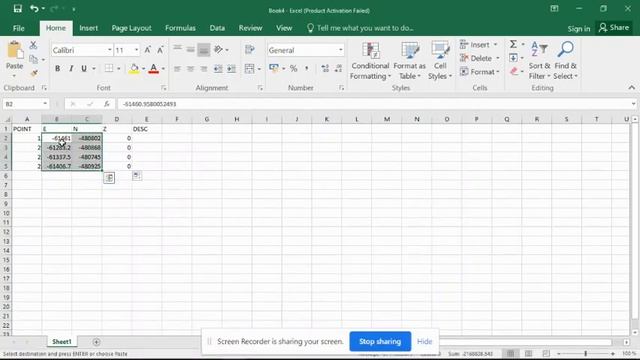This screenshot has width=640, height=360.
Task: Toggle Wrap Text icon
Action: 249,49
